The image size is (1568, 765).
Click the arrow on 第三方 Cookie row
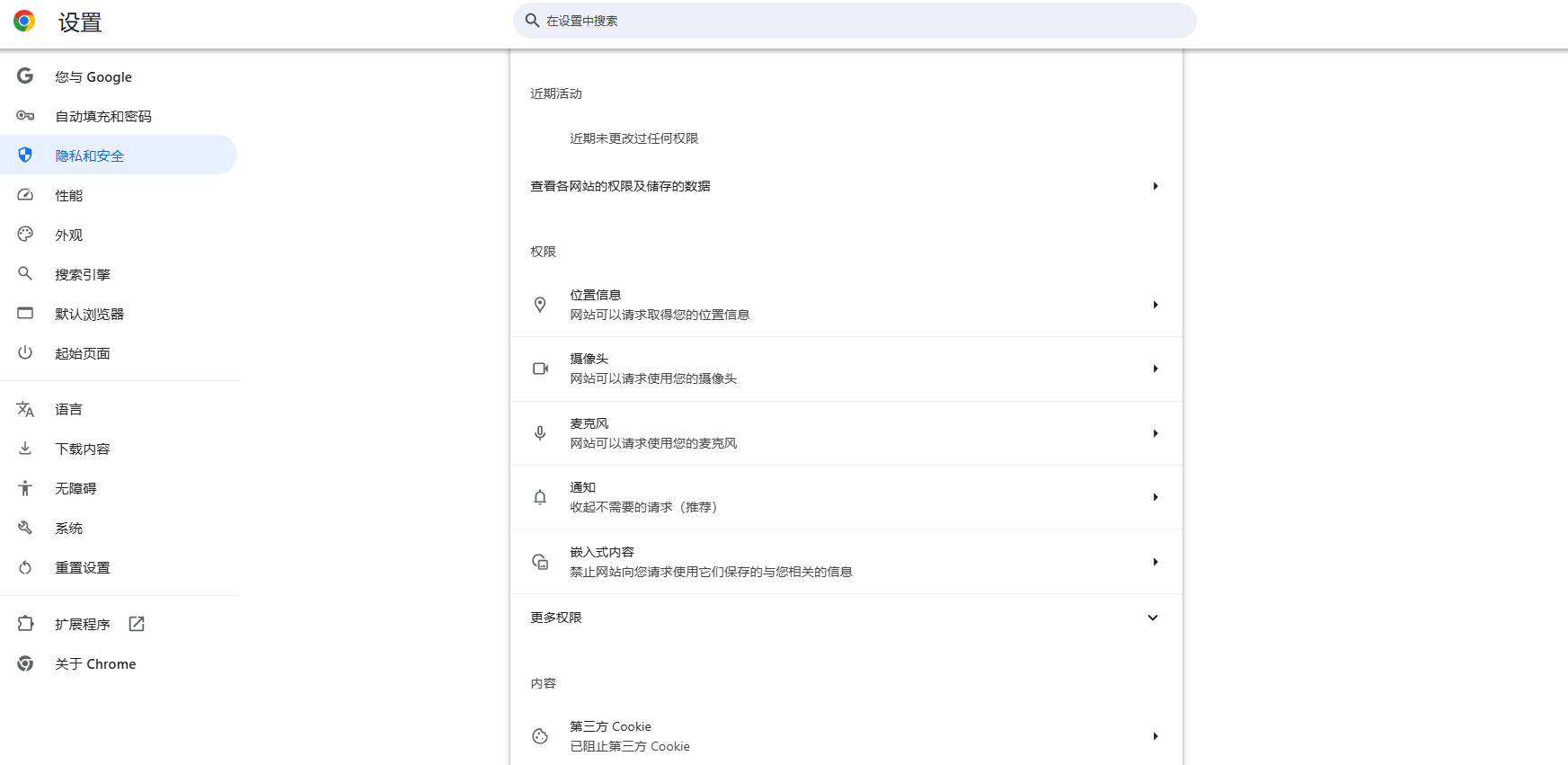1156,736
